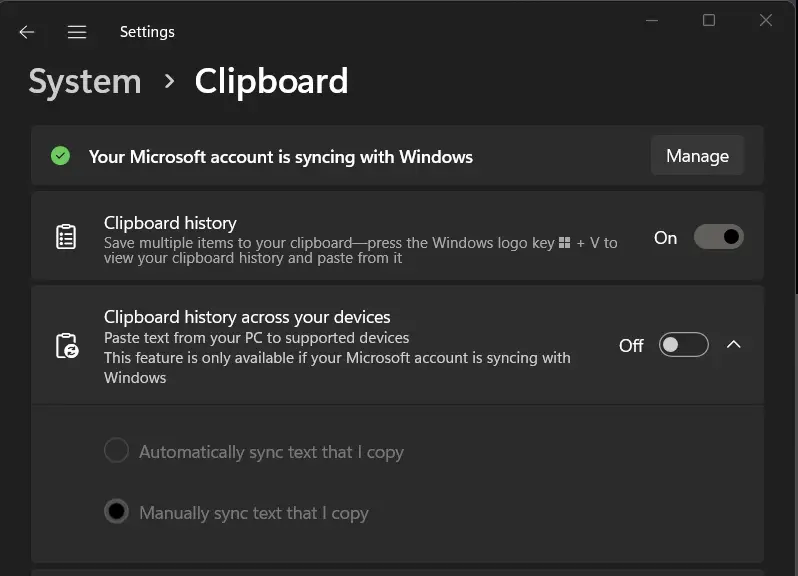Go to System in the breadcrumb
This screenshot has height=576, width=798.
pos(85,81)
